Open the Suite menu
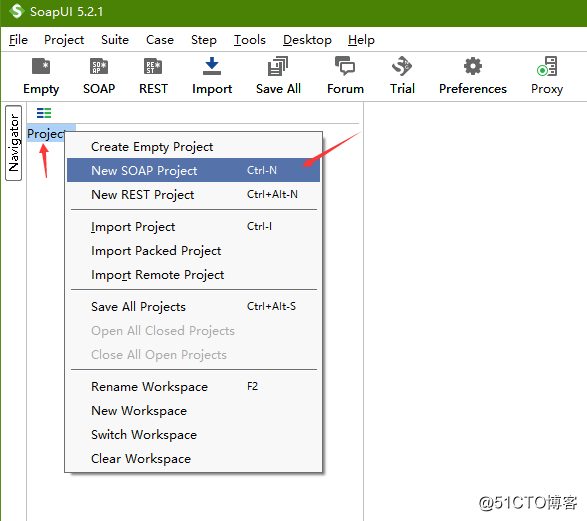The height and width of the screenshot is (521, 587). (x=115, y=40)
